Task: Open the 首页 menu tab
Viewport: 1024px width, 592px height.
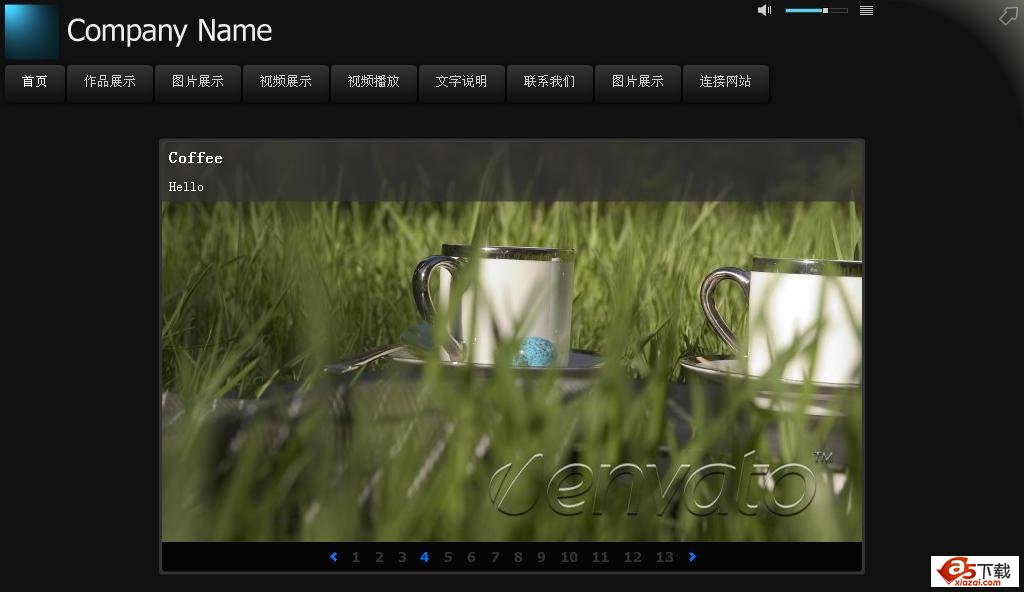Action: click(35, 82)
